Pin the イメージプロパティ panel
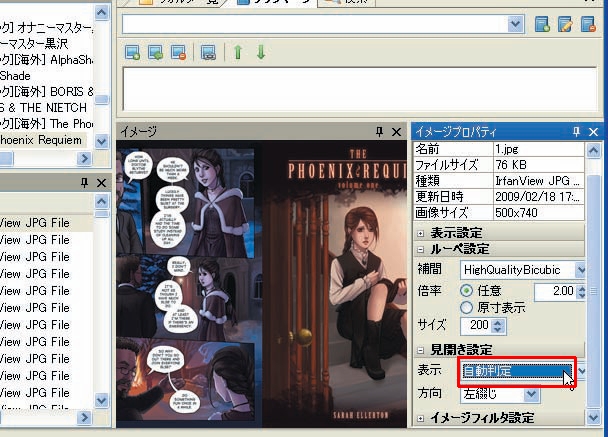This screenshot has width=608, height=437. (x=576, y=132)
